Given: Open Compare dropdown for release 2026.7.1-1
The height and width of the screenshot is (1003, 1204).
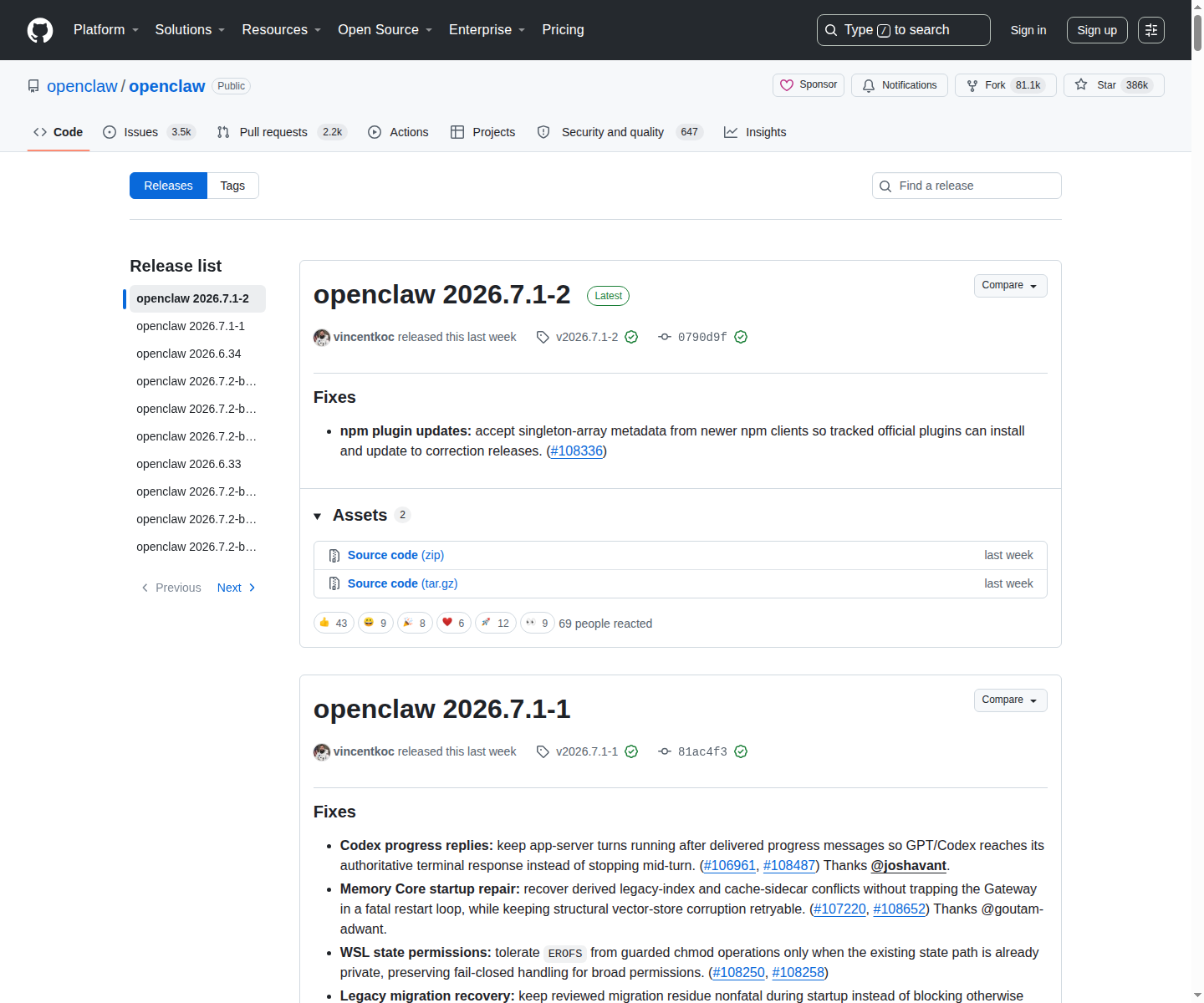Looking at the screenshot, I should (1010, 700).
